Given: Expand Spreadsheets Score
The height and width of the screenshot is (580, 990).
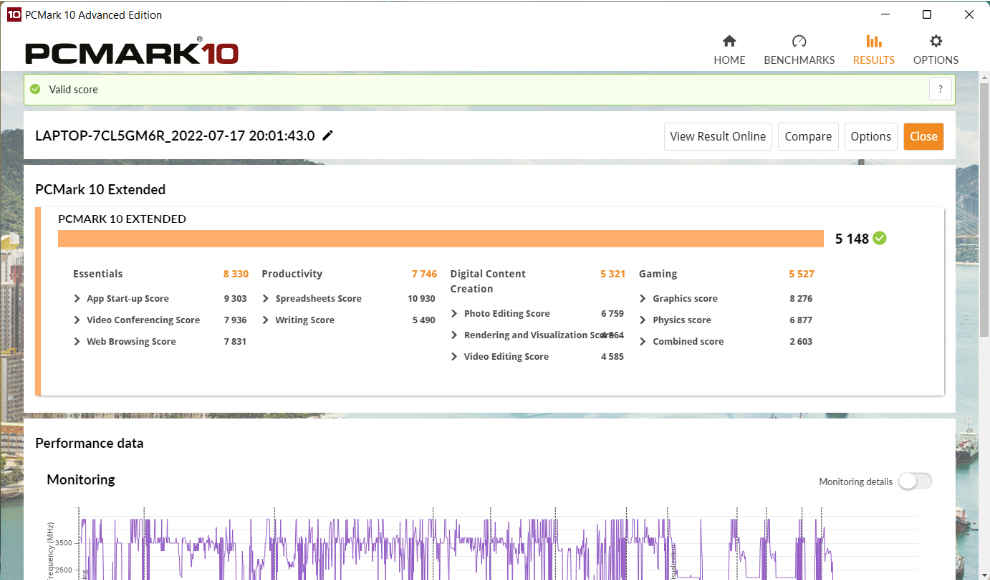Looking at the screenshot, I should point(266,299).
